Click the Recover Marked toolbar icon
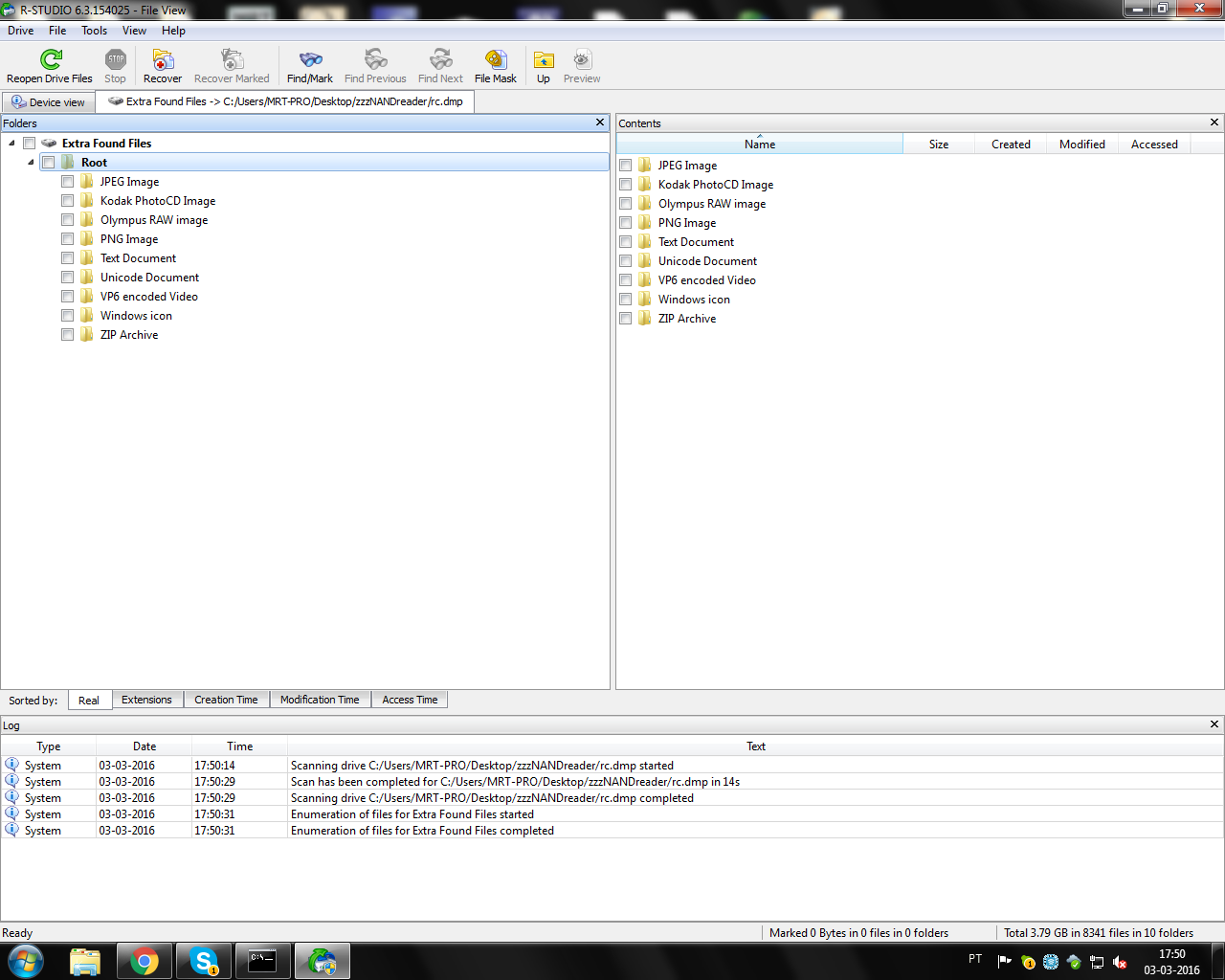Screen dimensions: 1225x980 click(x=232, y=59)
